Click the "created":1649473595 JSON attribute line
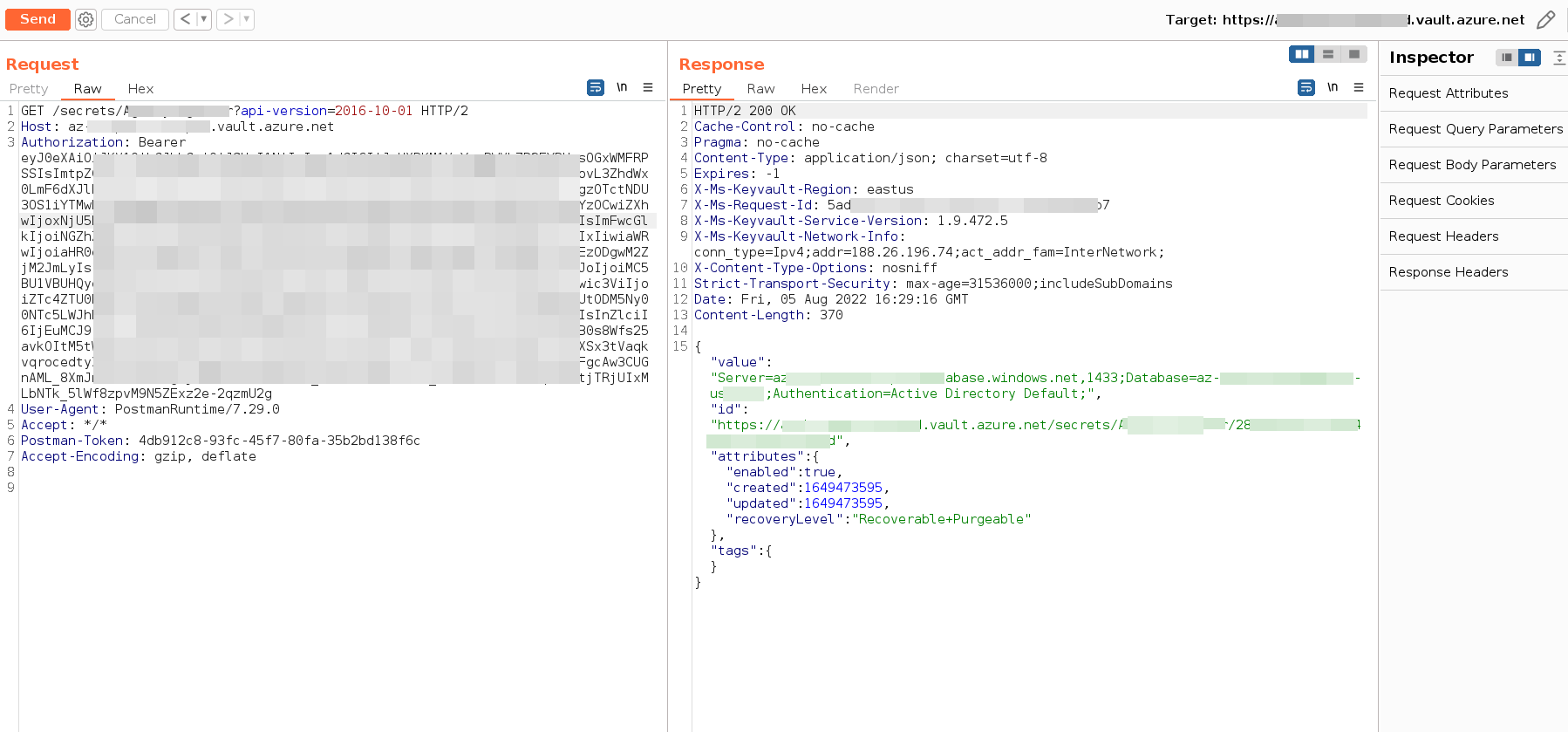 coord(808,488)
